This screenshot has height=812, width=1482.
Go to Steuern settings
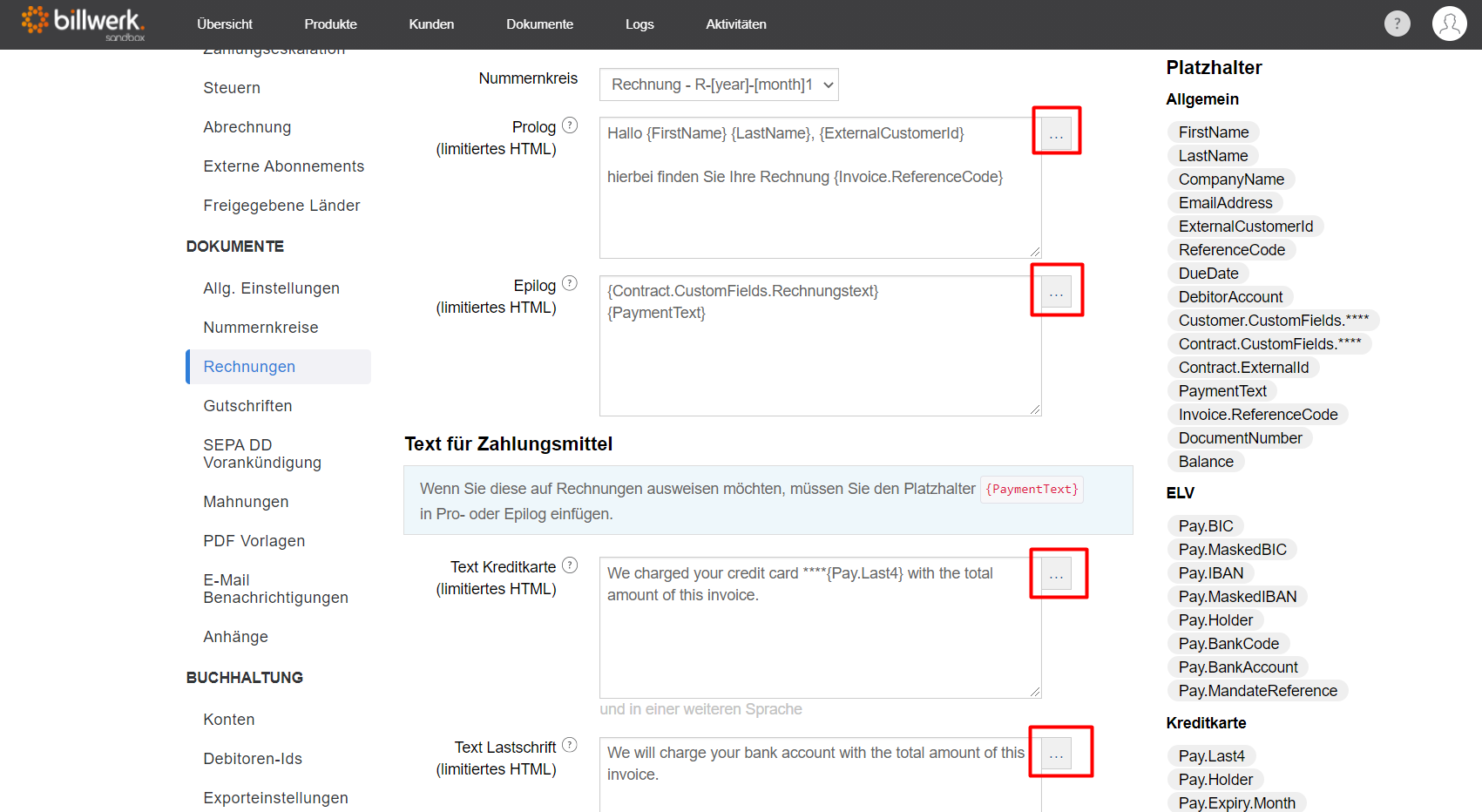click(x=232, y=88)
